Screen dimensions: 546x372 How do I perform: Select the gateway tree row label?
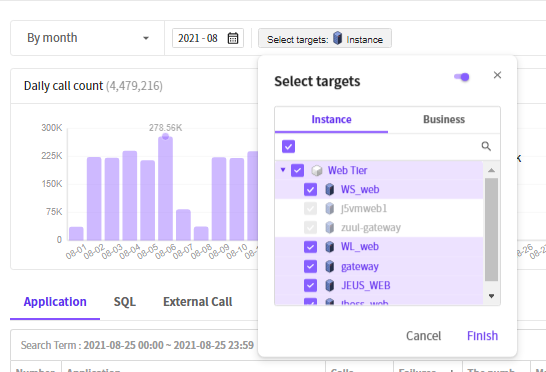(x=360, y=266)
